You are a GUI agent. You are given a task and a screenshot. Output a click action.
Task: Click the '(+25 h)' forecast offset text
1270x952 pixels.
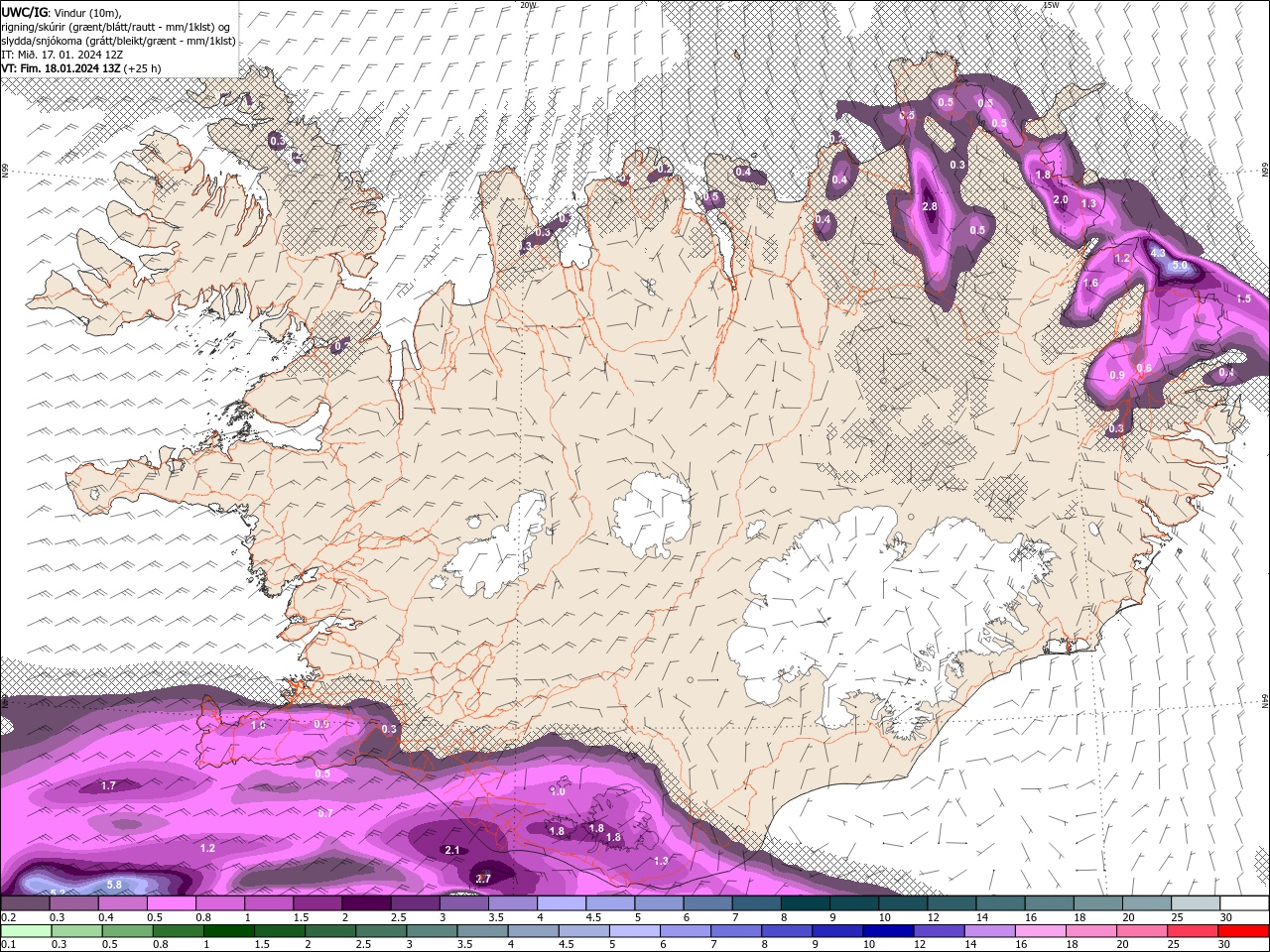click(143, 67)
